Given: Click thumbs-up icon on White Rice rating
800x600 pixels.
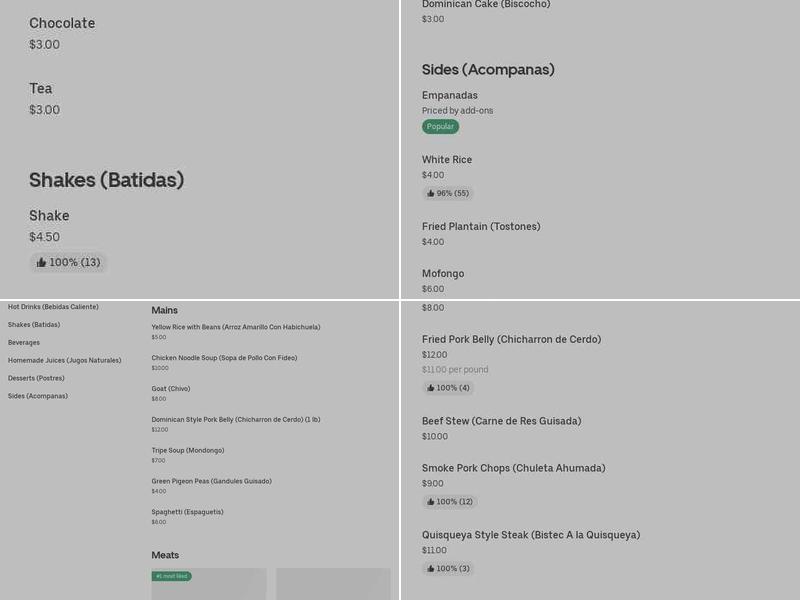Looking at the screenshot, I should tap(431, 194).
